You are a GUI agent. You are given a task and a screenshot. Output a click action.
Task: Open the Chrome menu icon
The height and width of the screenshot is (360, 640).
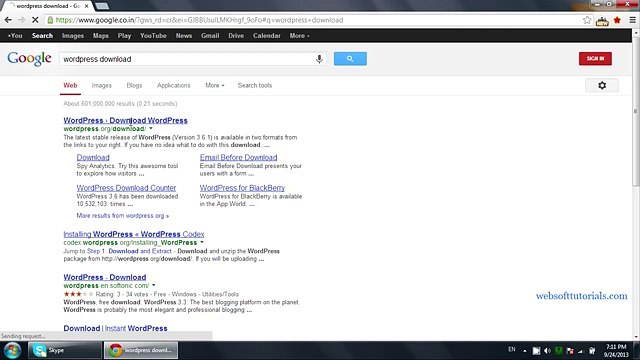tap(632, 20)
